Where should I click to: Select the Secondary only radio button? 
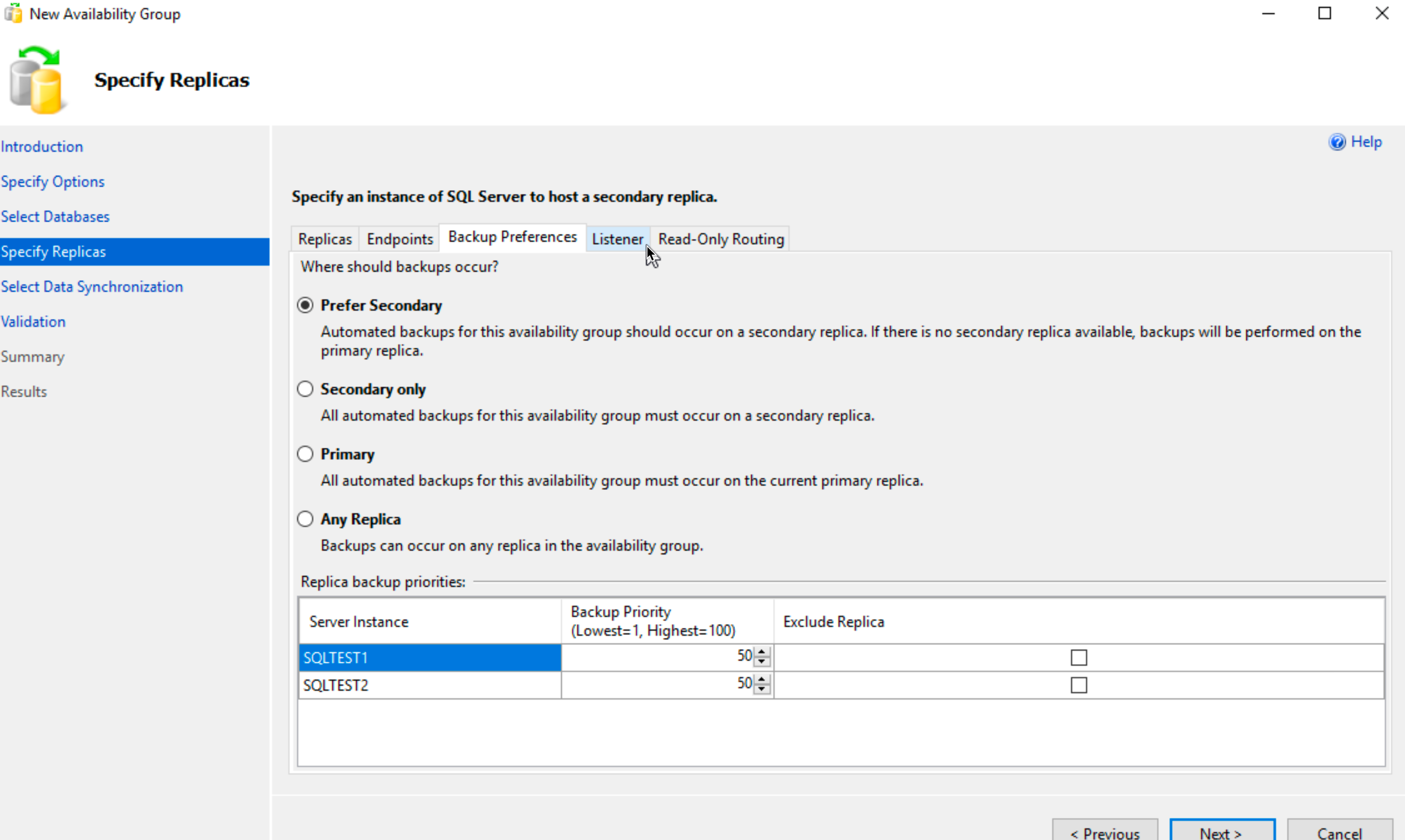tap(305, 389)
